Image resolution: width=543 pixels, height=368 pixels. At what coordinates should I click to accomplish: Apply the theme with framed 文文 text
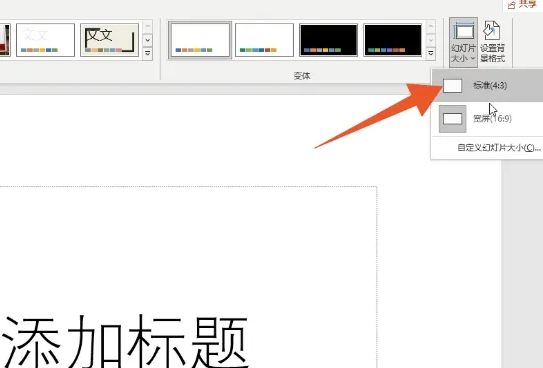pyautogui.click(x=109, y=40)
